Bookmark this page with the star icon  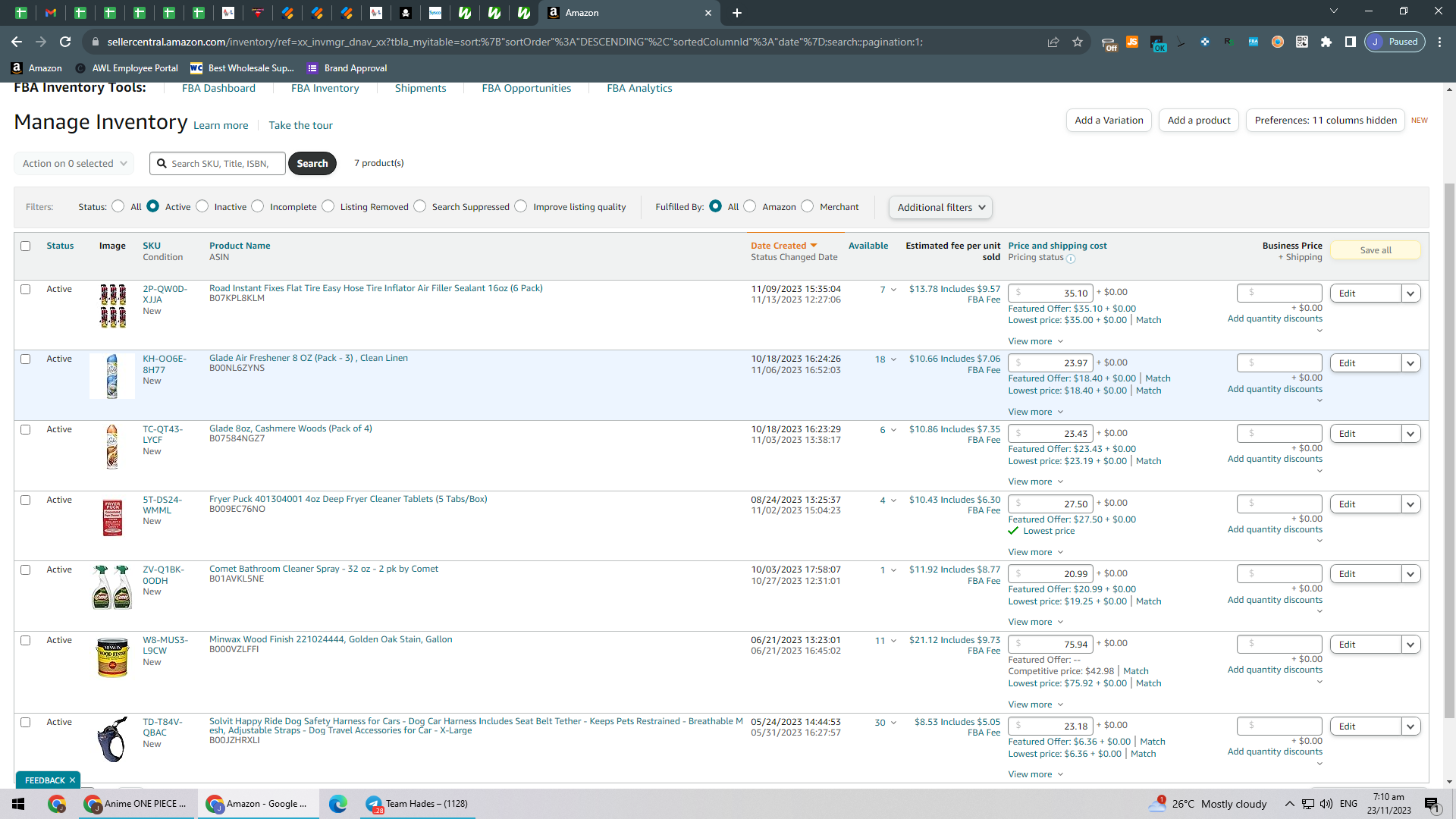click(x=1078, y=42)
